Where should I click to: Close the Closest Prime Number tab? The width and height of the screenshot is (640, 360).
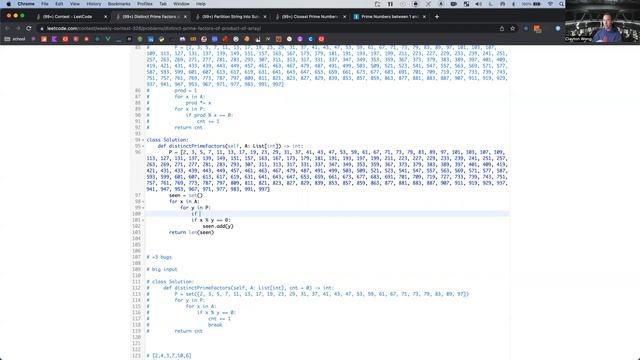pos(344,17)
